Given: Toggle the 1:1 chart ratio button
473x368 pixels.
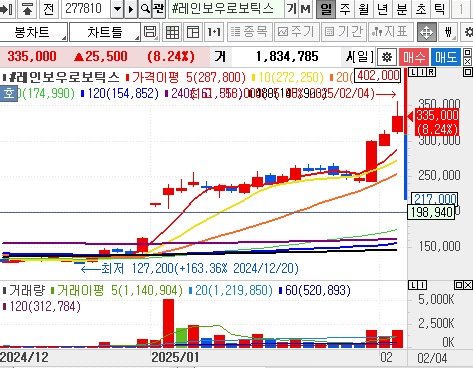Looking at the screenshot, I should pyautogui.click(x=214, y=32).
